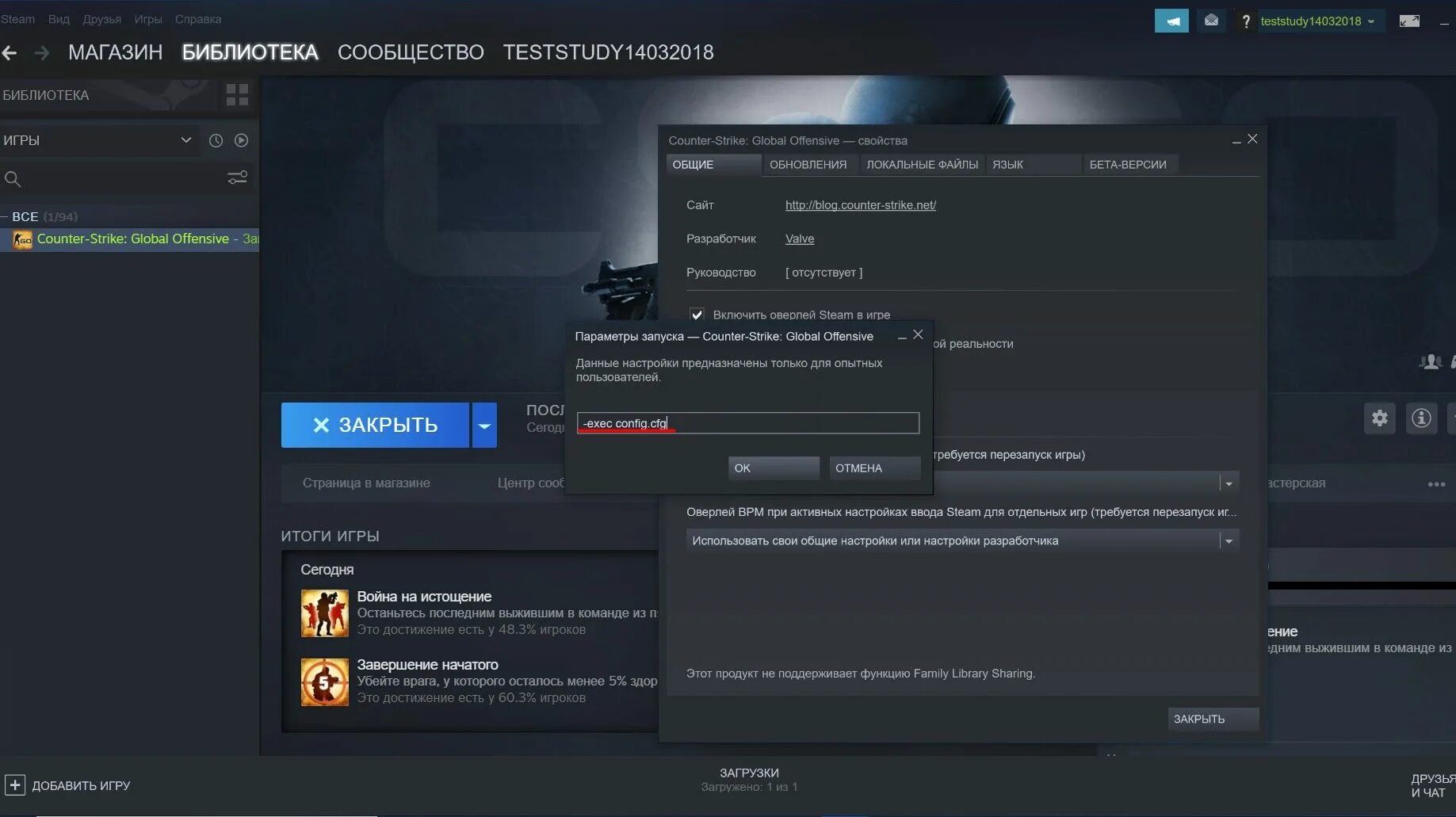1456x817 pixels.
Task: Open ДРУЗЬЯ И ЧАТ panel
Action: point(1432,785)
